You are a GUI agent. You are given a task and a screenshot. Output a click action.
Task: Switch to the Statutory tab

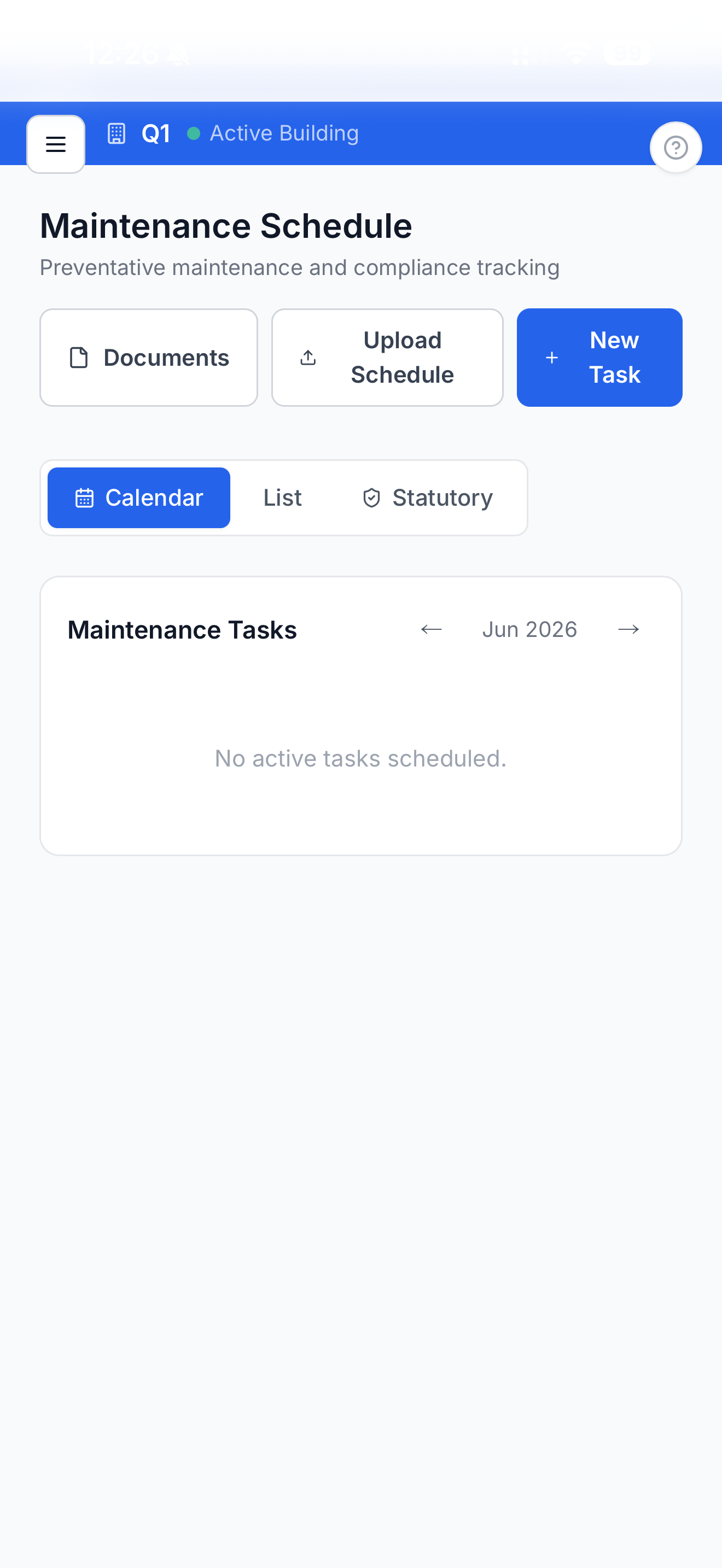point(427,498)
